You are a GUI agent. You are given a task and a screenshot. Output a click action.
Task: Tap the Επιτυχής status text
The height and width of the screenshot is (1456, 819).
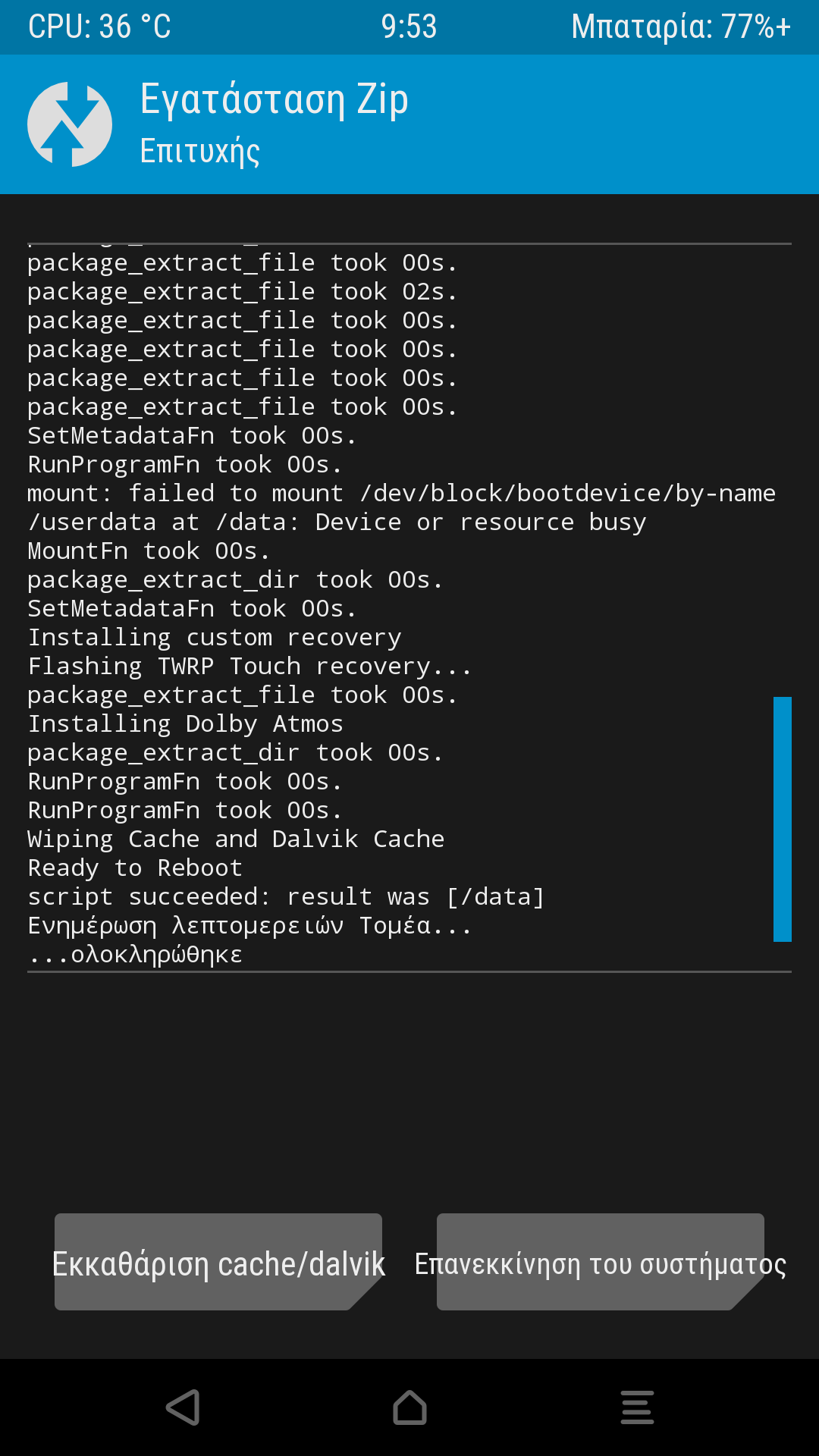(x=200, y=151)
